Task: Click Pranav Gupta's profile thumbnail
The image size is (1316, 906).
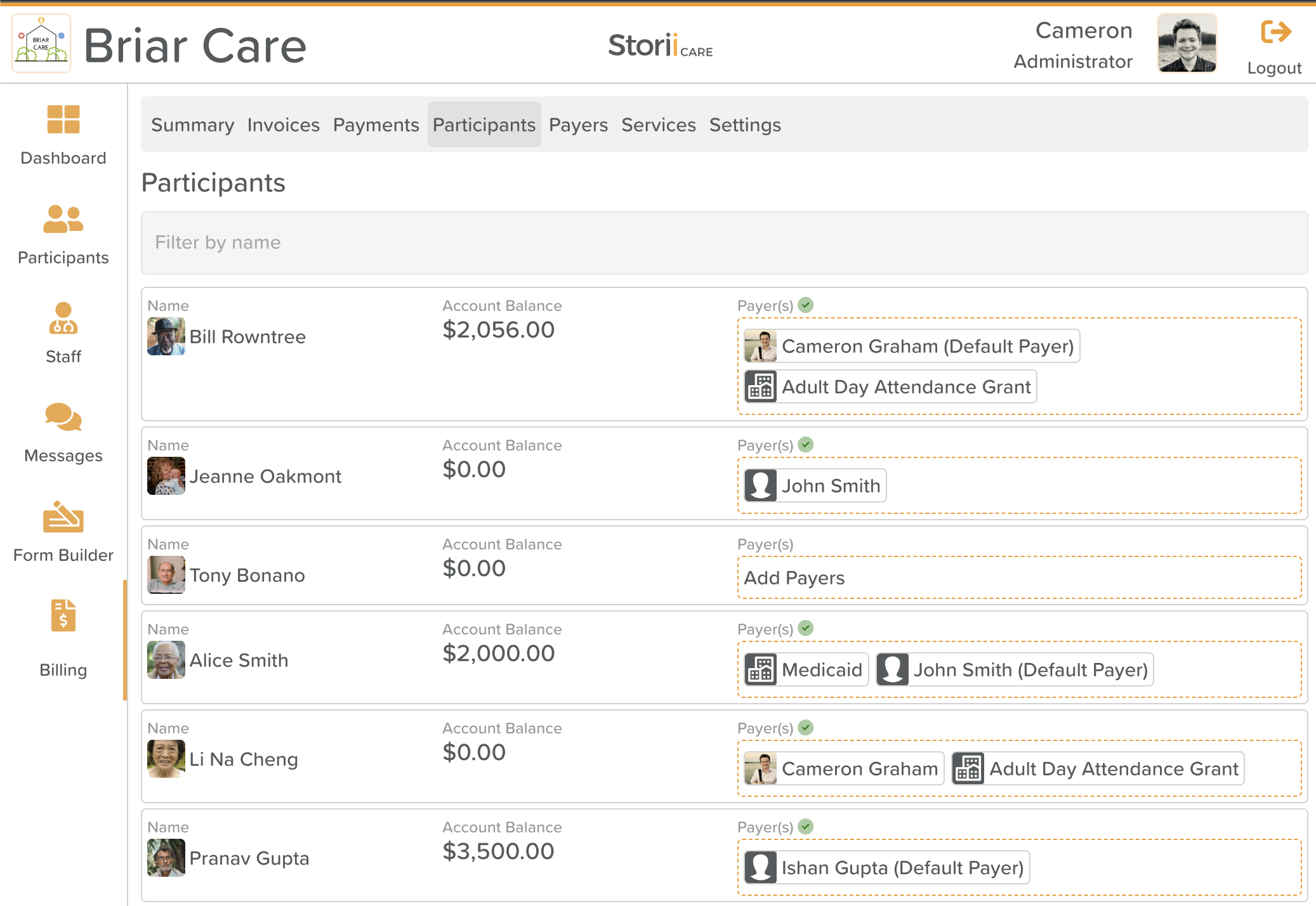Action: [x=166, y=858]
